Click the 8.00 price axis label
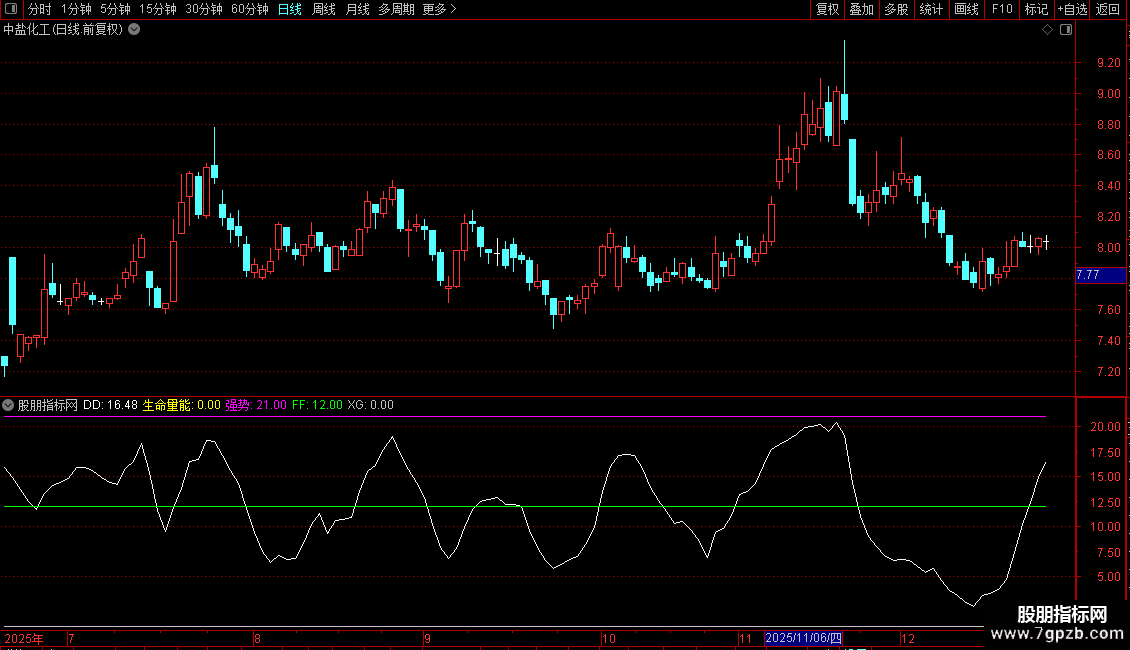Image resolution: width=1130 pixels, height=650 pixels. pos(1108,248)
